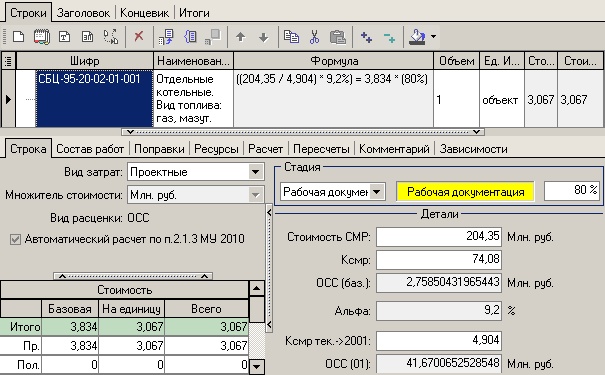The height and width of the screenshot is (375, 605).
Task: Open the Множитель стоимости dropdown
Action: tap(255, 195)
